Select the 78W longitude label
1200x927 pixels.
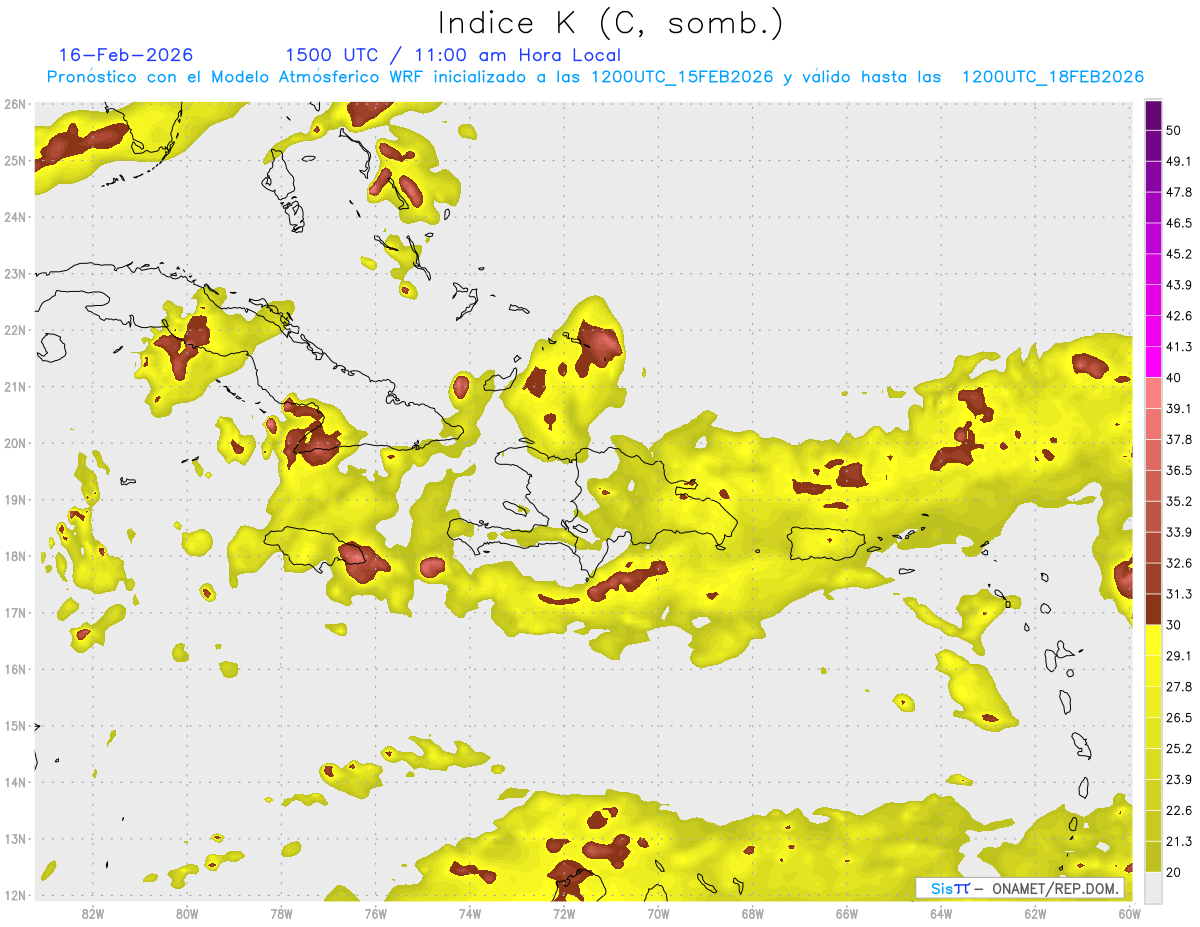tap(281, 913)
